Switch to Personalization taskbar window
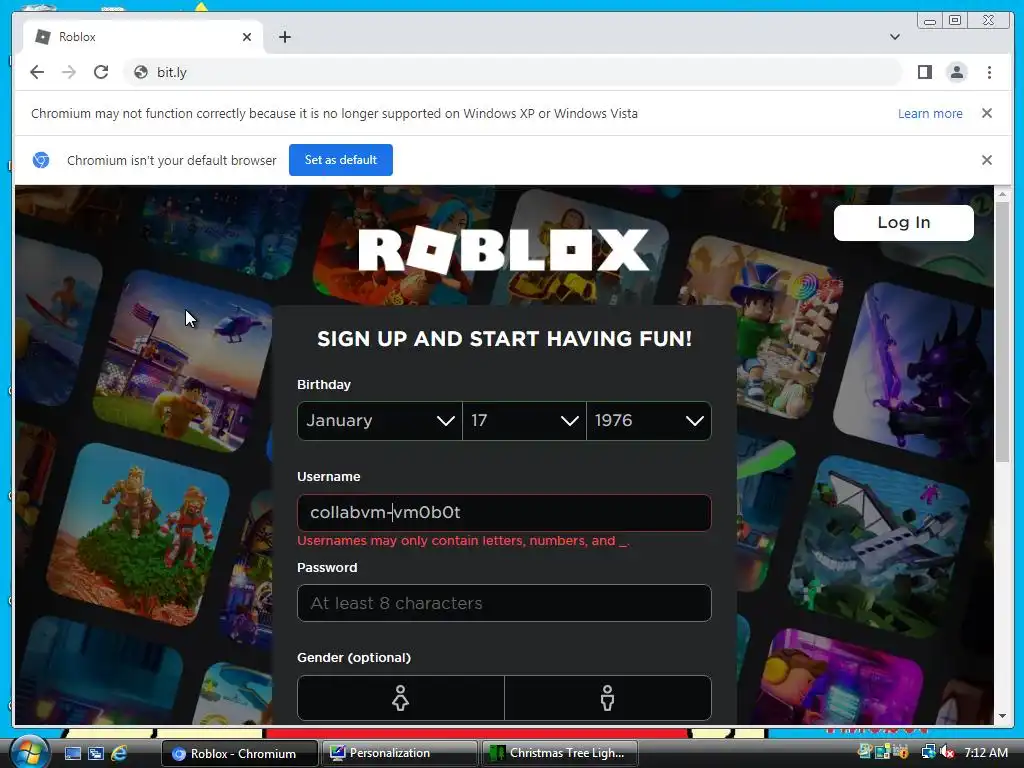This screenshot has height=768, width=1024. pos(400,753)
